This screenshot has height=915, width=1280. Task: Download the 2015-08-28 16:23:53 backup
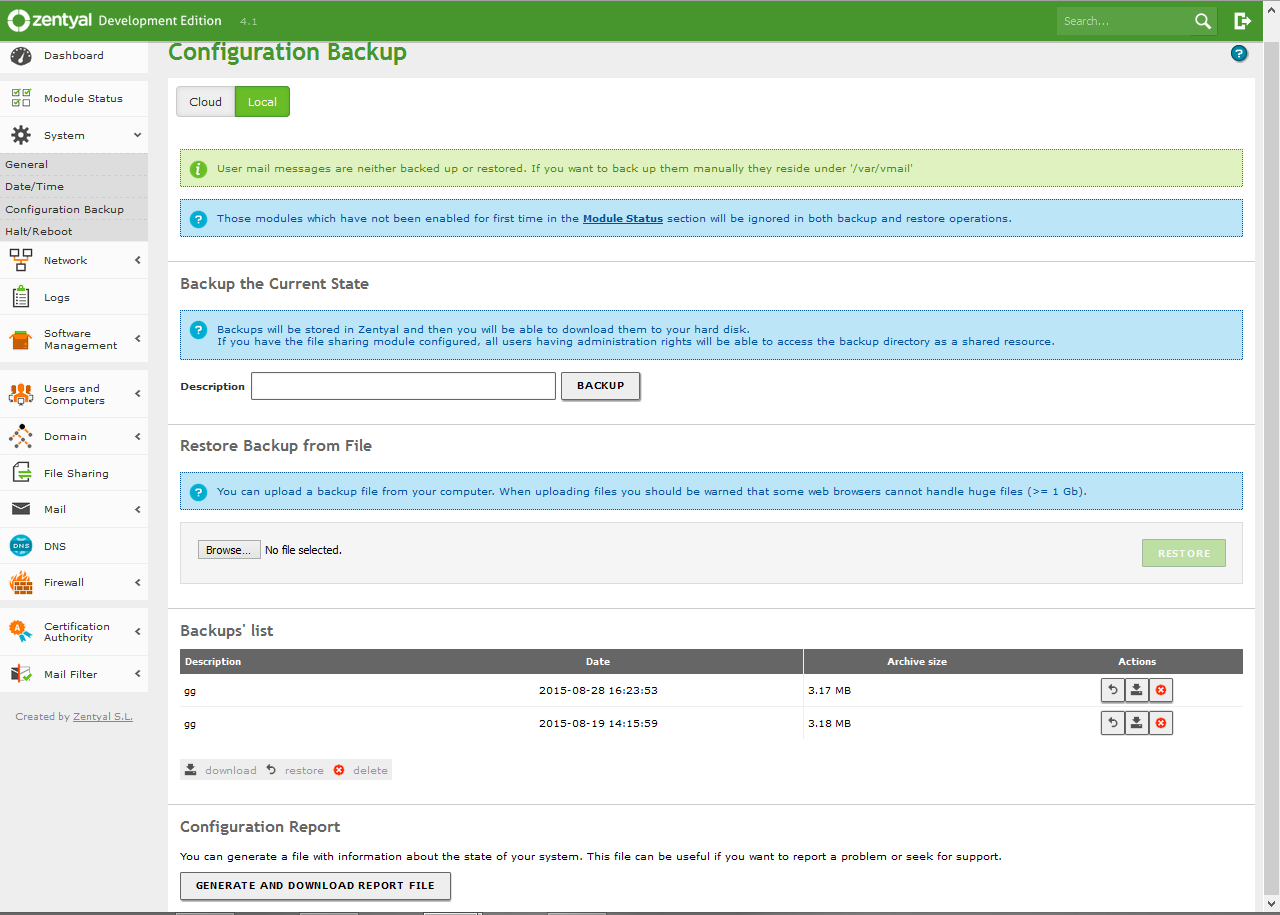pyautogui.click(x=1137, y=690)
